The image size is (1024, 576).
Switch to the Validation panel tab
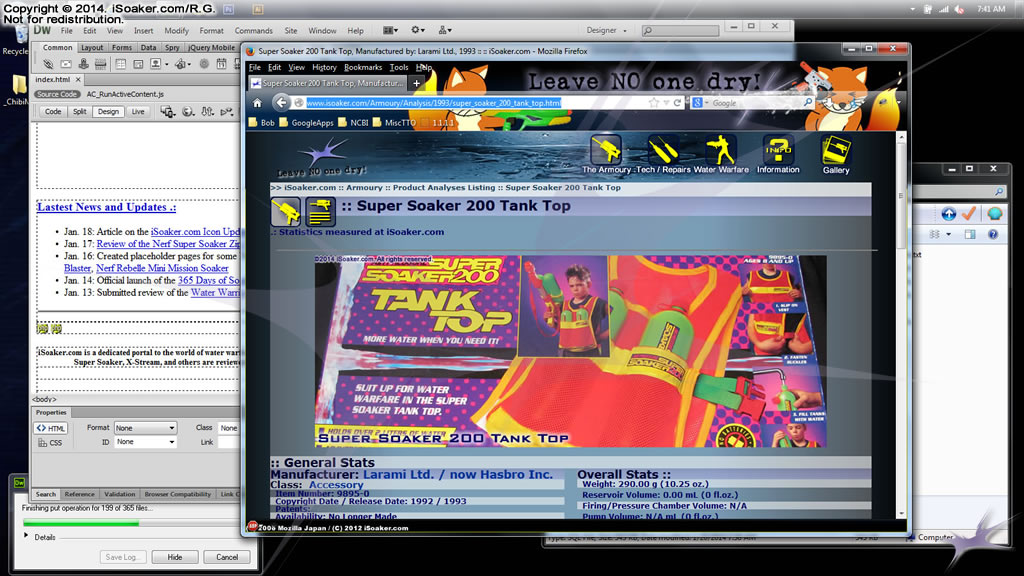(x=120, y=494)
